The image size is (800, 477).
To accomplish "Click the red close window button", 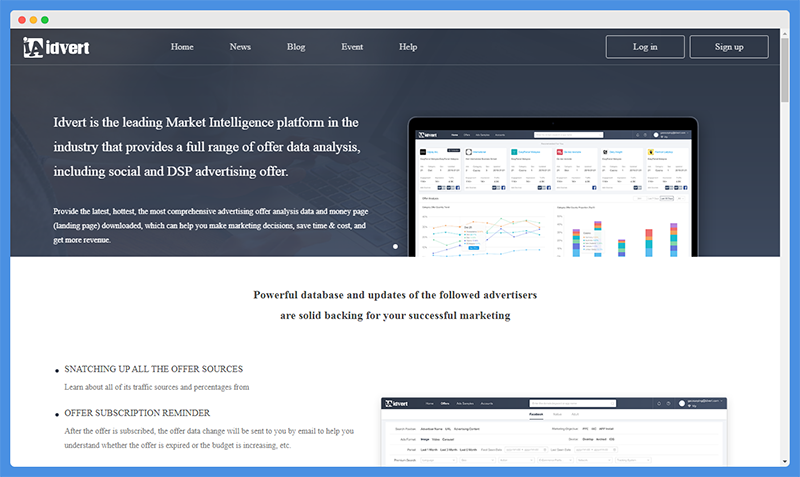I will (x=22, y=20).
